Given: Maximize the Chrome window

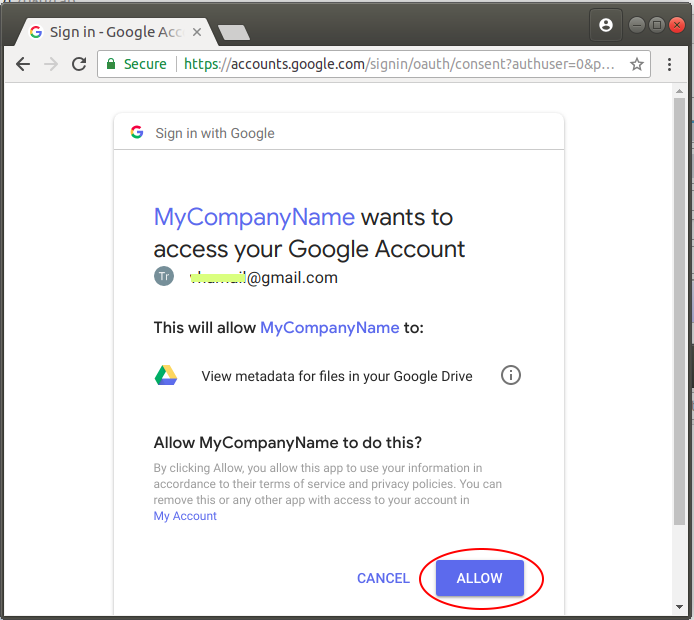Looking at the screenshot, I should 657,25.
